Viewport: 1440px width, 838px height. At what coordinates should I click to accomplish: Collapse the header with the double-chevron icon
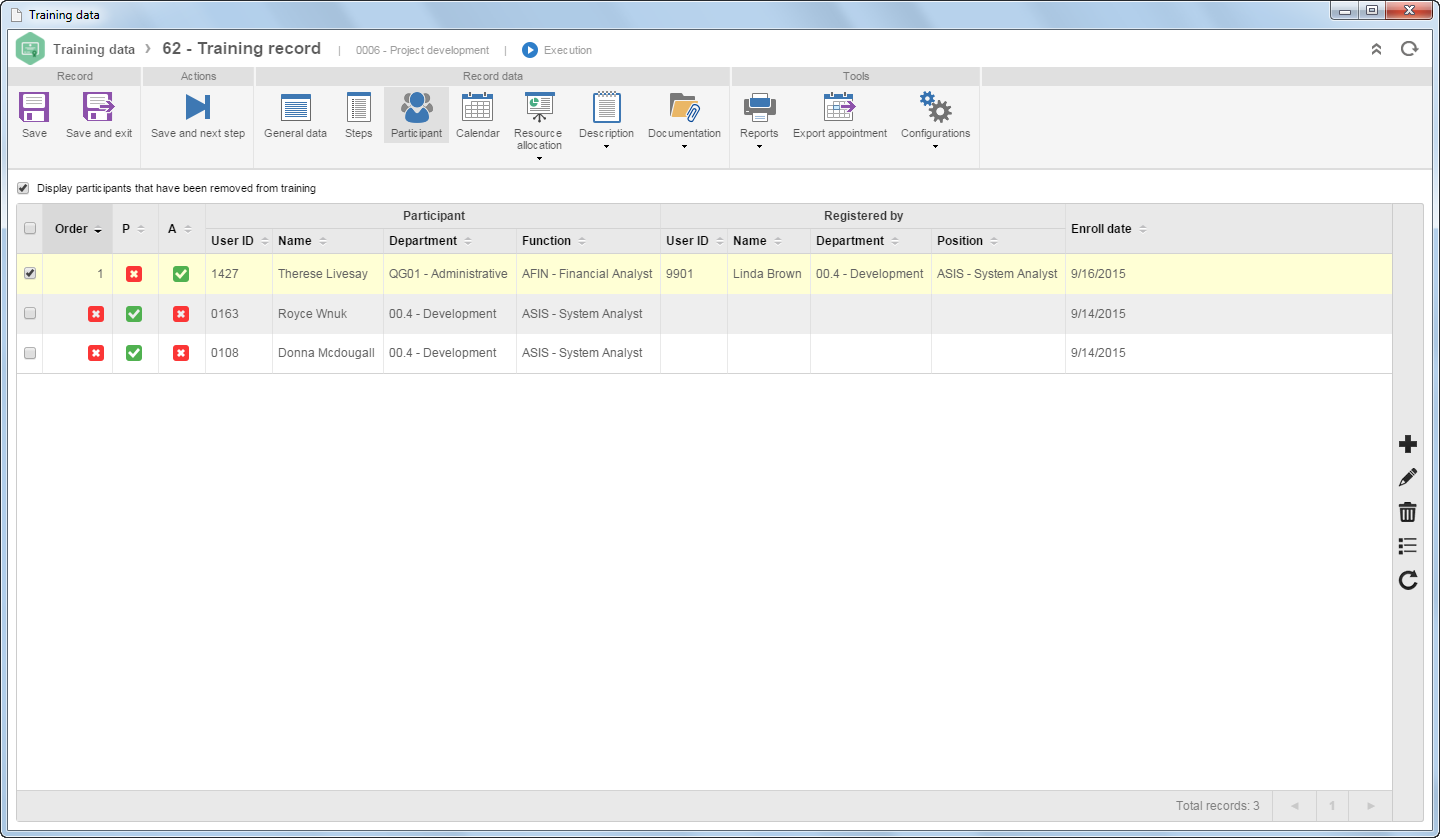(1376, 49)
